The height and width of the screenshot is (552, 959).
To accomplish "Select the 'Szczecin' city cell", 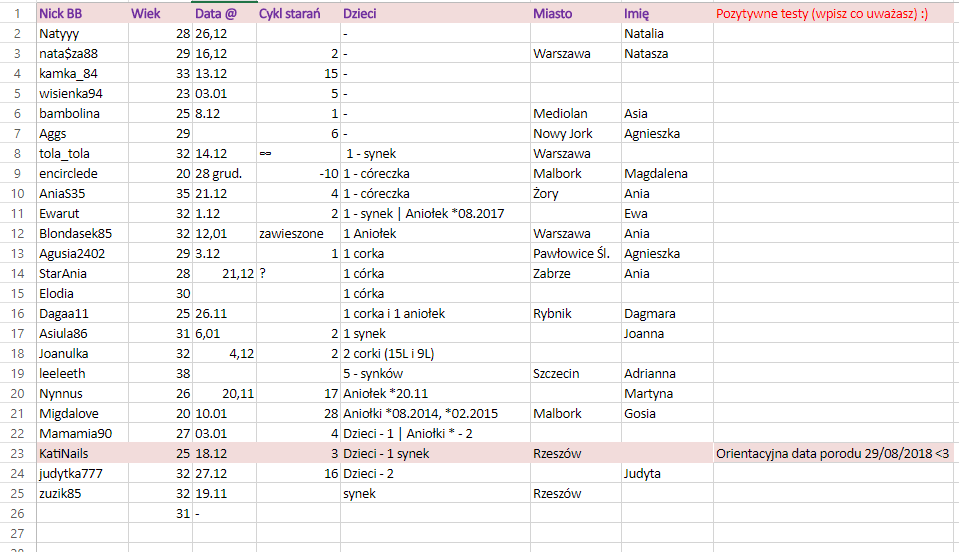I will click(x=558, y=374).
